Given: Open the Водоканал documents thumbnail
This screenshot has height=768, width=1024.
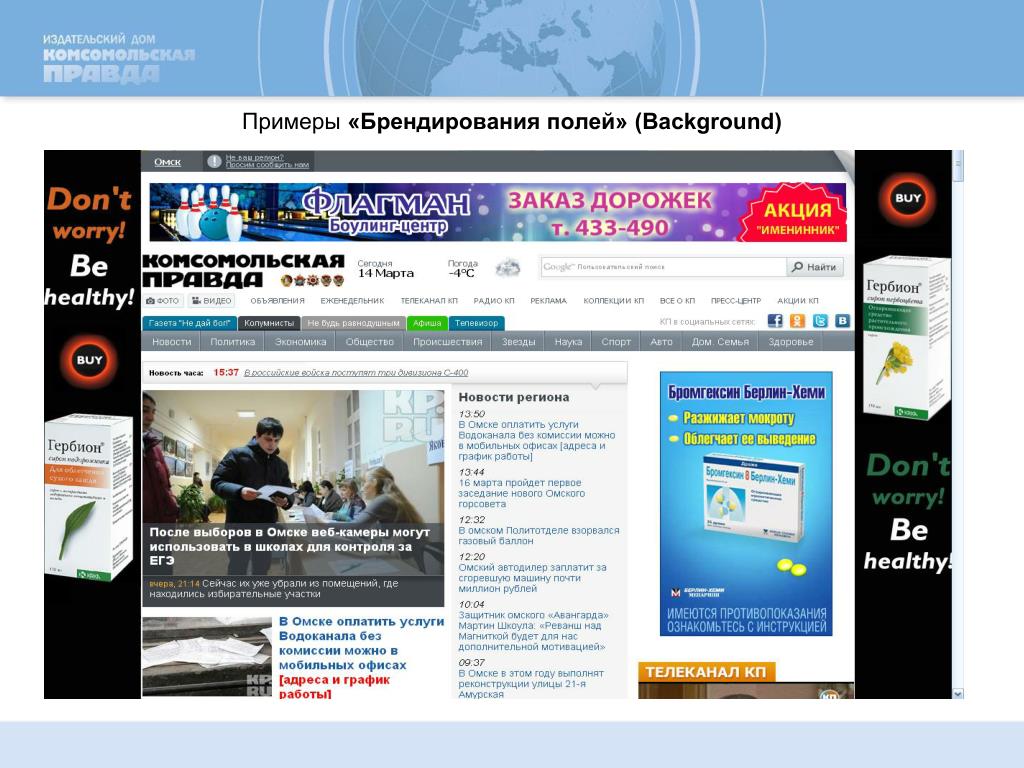Looking at the screenshot, I should pos(207,657).
